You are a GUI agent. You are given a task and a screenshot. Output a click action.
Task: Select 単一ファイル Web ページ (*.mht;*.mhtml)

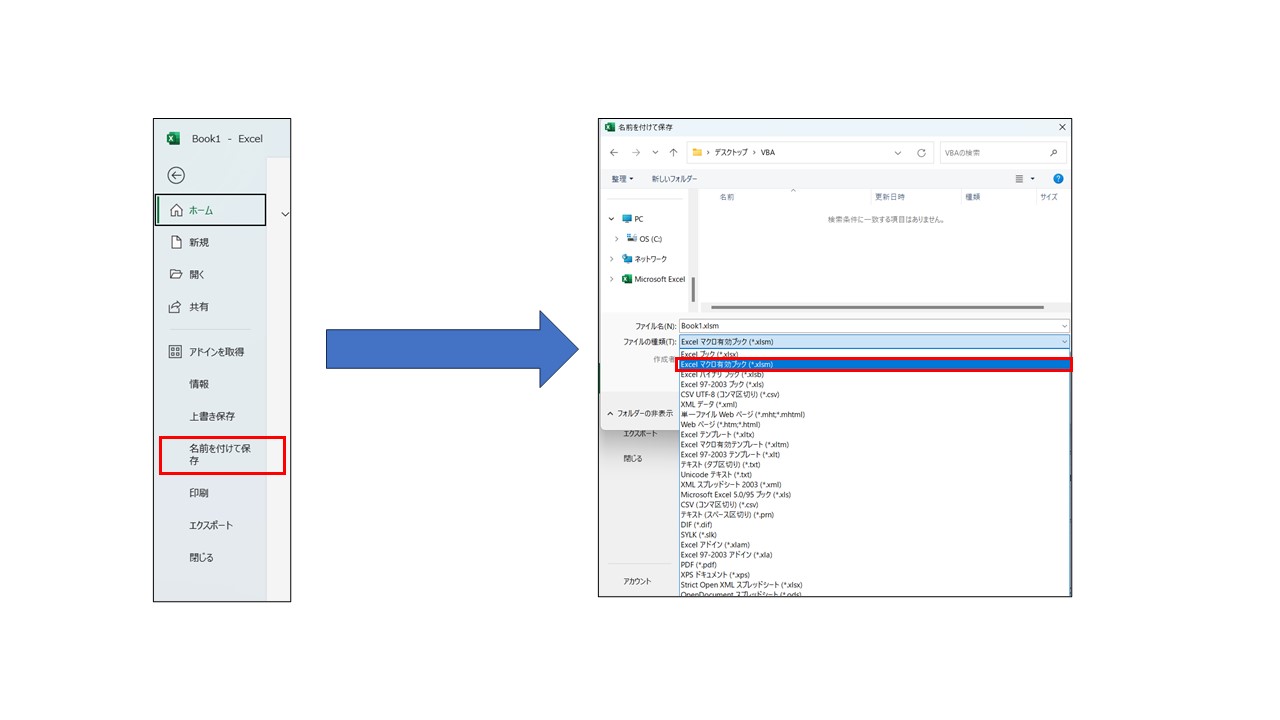(872, 414)
